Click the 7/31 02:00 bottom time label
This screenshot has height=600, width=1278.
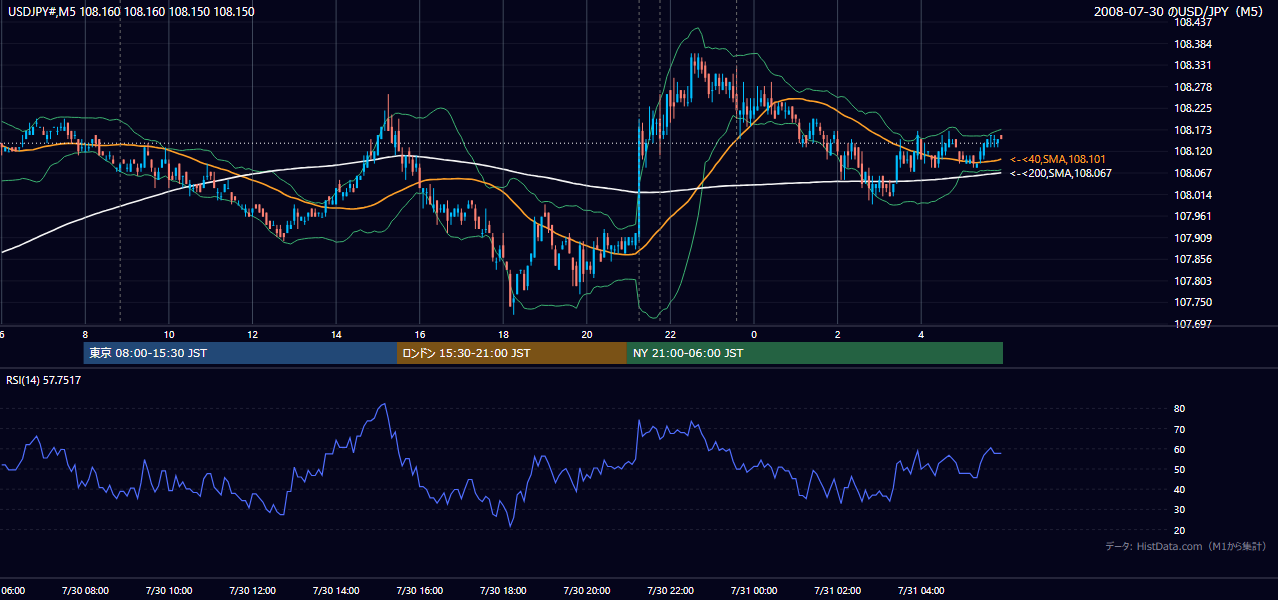coord(837,591)
